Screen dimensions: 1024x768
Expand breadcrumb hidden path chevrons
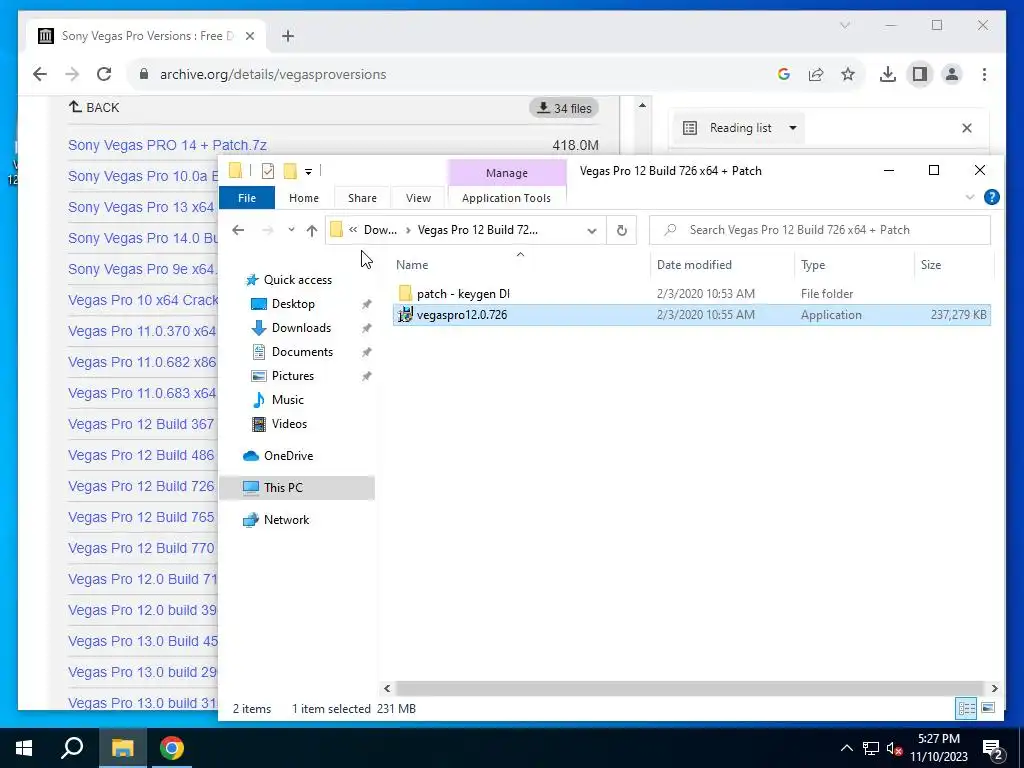pyautogui.click(x=353, y=230)
